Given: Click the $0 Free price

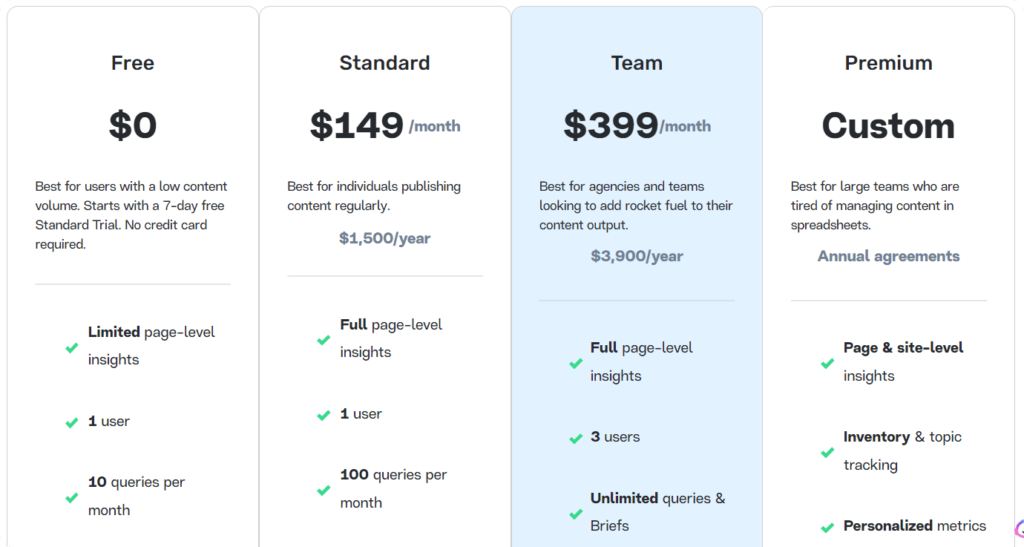Looking at the screenshot, I should [133, 125].
